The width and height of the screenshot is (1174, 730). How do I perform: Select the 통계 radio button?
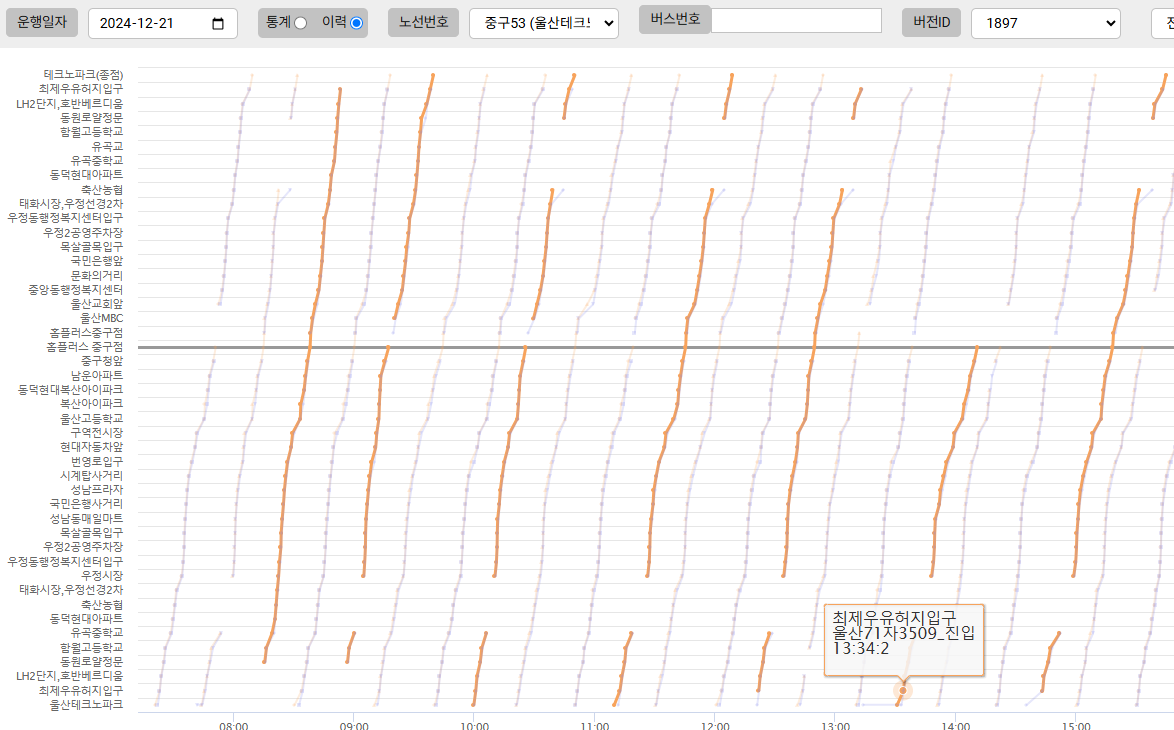pyautogui.click(x=300, y=23)
